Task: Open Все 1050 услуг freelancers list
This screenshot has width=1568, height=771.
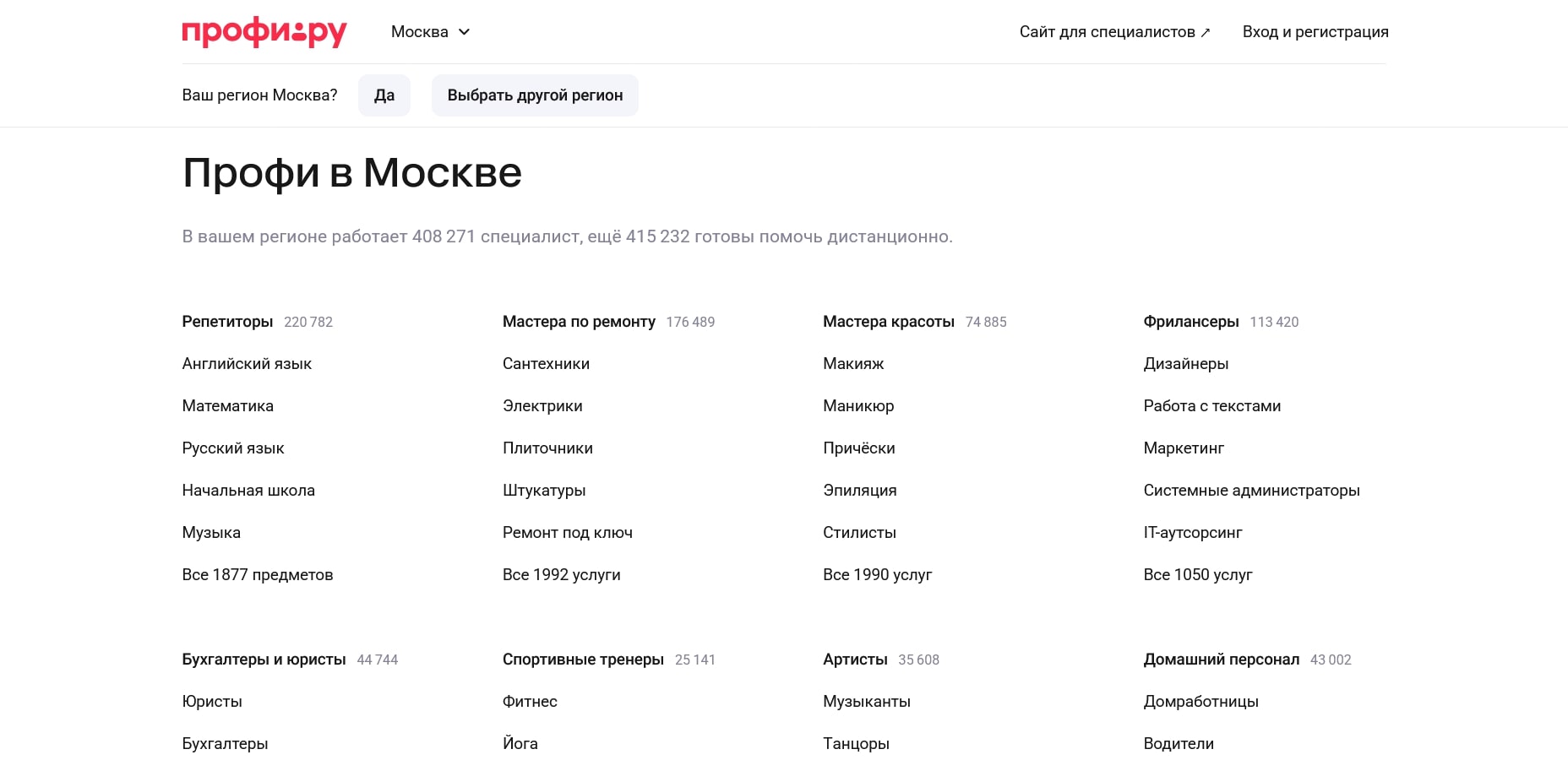Action: 1197,575
